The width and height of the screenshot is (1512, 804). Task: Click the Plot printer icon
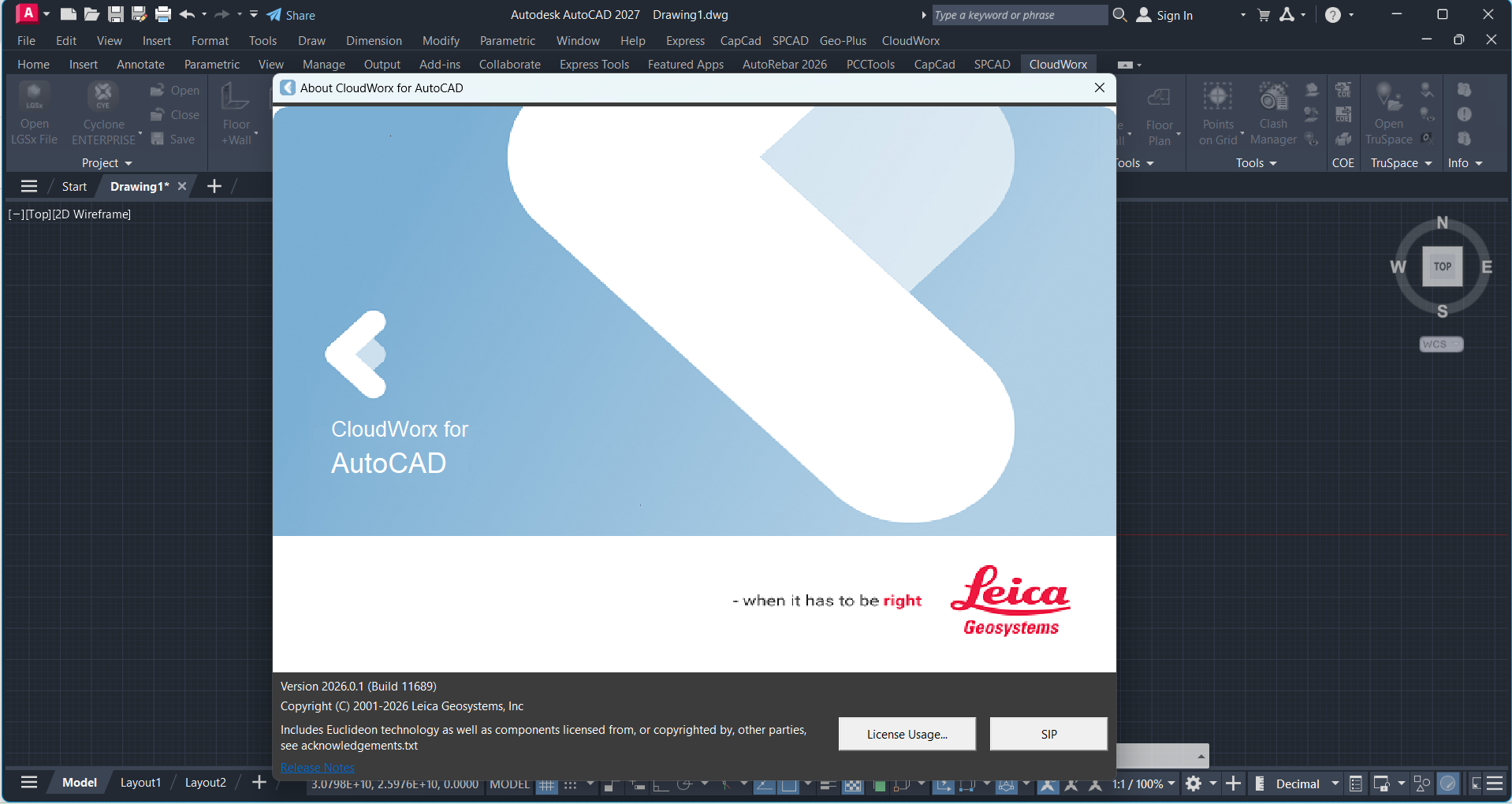point(163,14)
